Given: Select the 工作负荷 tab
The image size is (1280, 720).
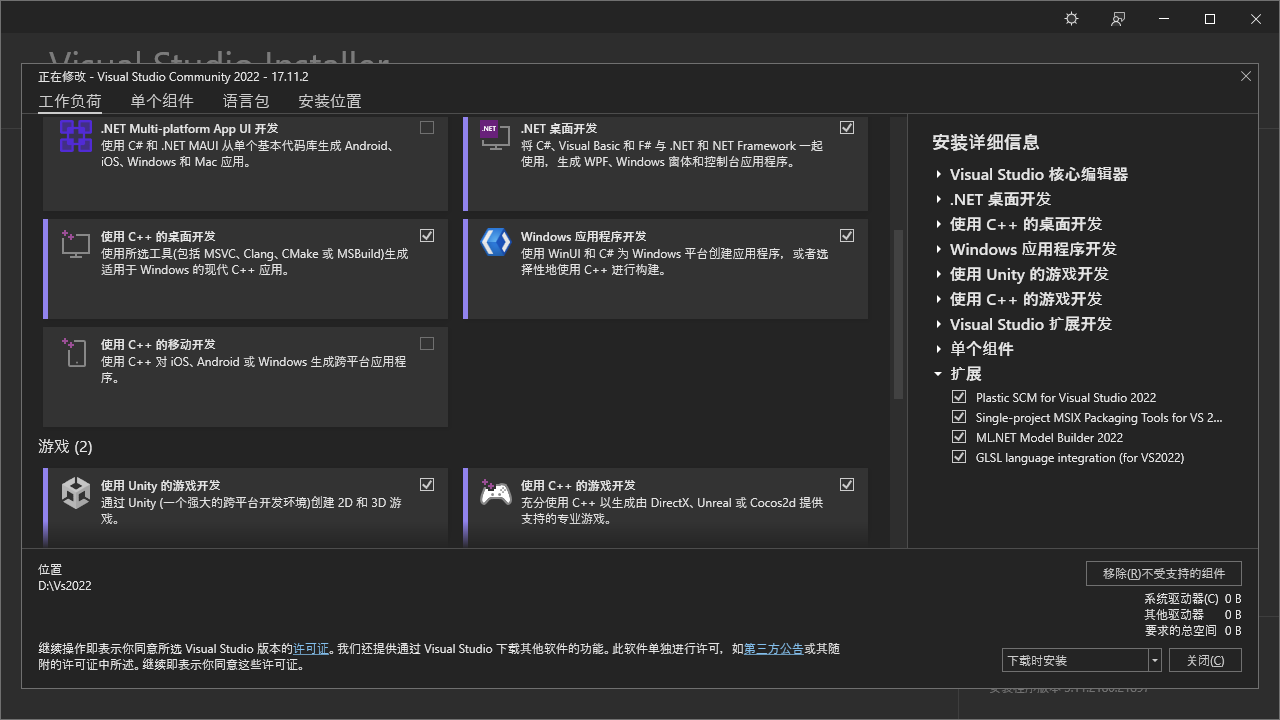Looking at the screenshot, I should 70,101.
